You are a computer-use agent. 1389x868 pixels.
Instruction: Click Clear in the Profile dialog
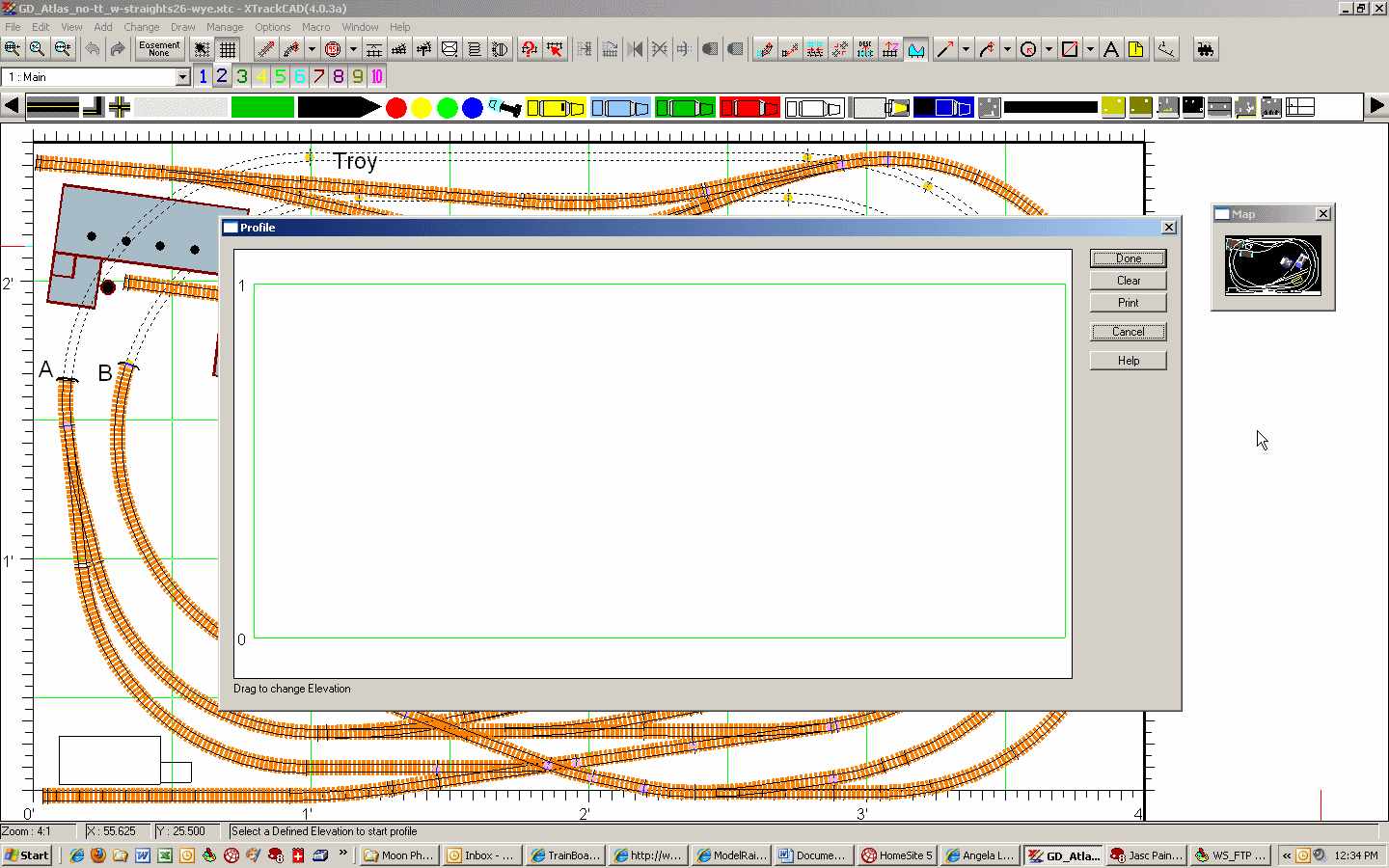1128,281
